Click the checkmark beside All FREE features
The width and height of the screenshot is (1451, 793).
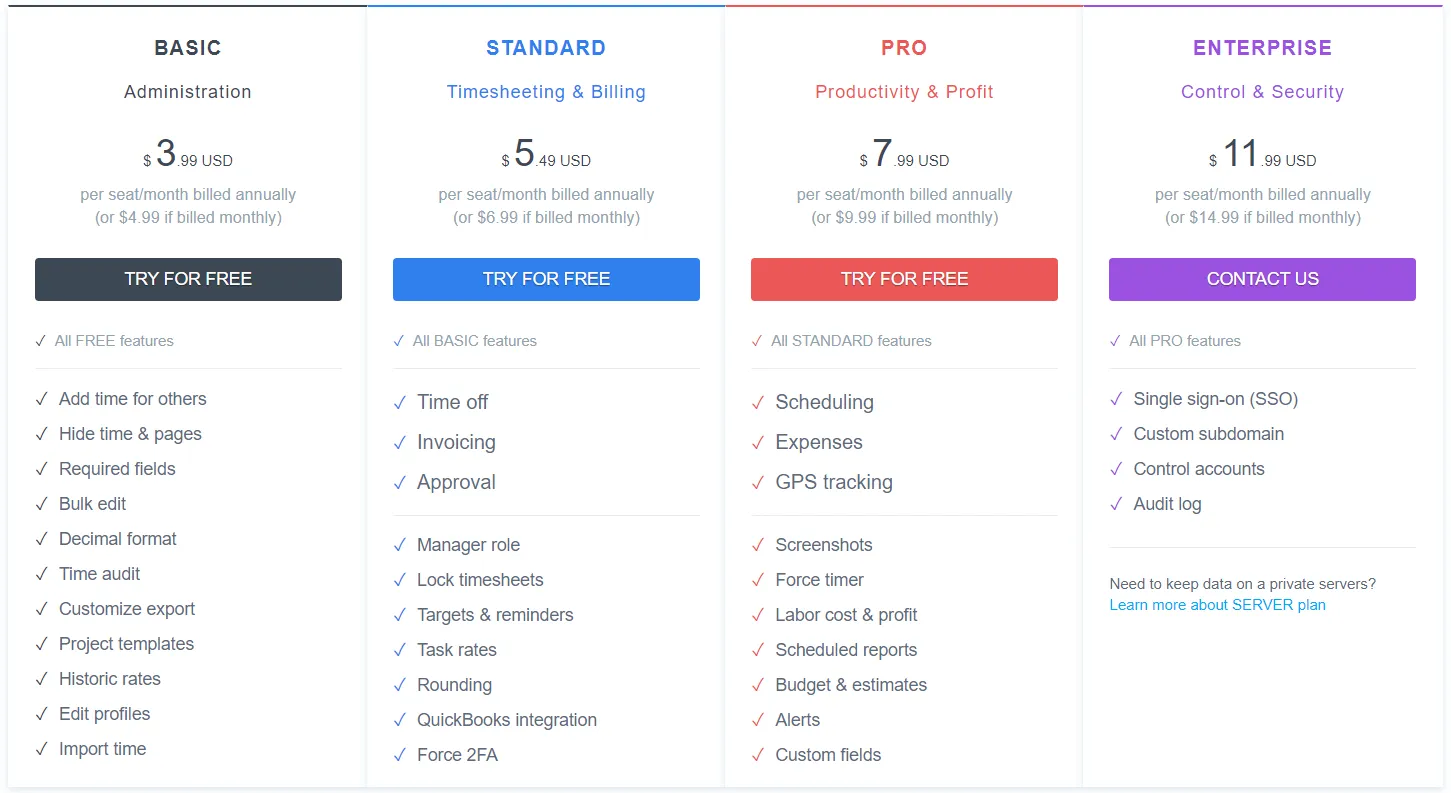coord(41,340)
